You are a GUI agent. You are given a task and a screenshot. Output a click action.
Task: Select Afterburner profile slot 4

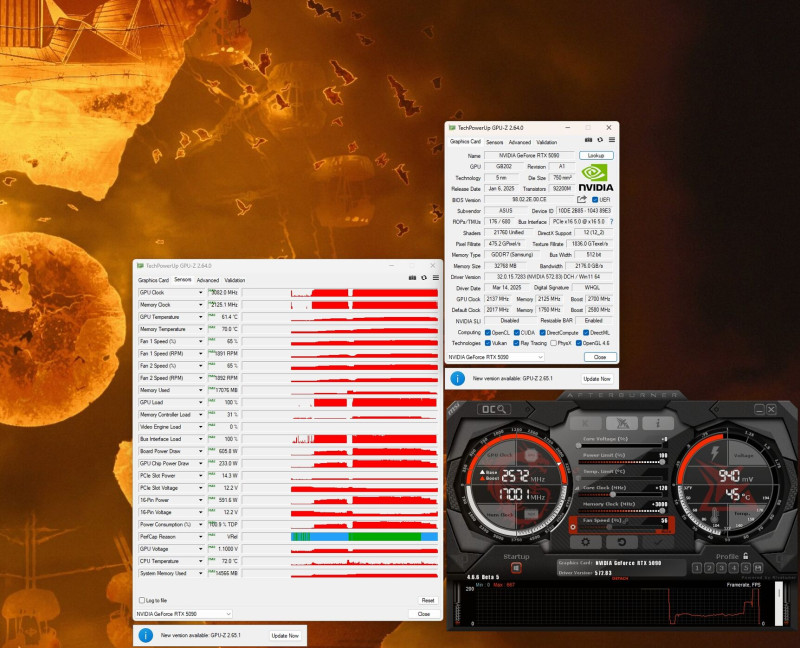click(x=734, y=567)
